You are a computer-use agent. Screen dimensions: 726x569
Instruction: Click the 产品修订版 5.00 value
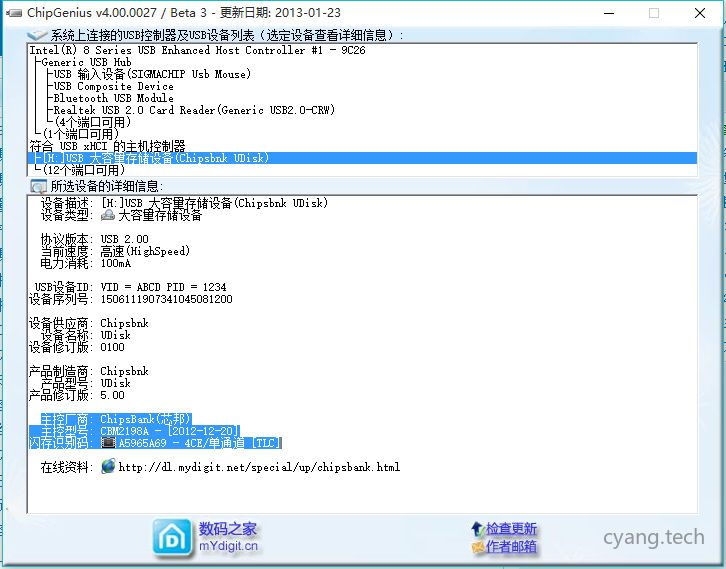point(113,395)
